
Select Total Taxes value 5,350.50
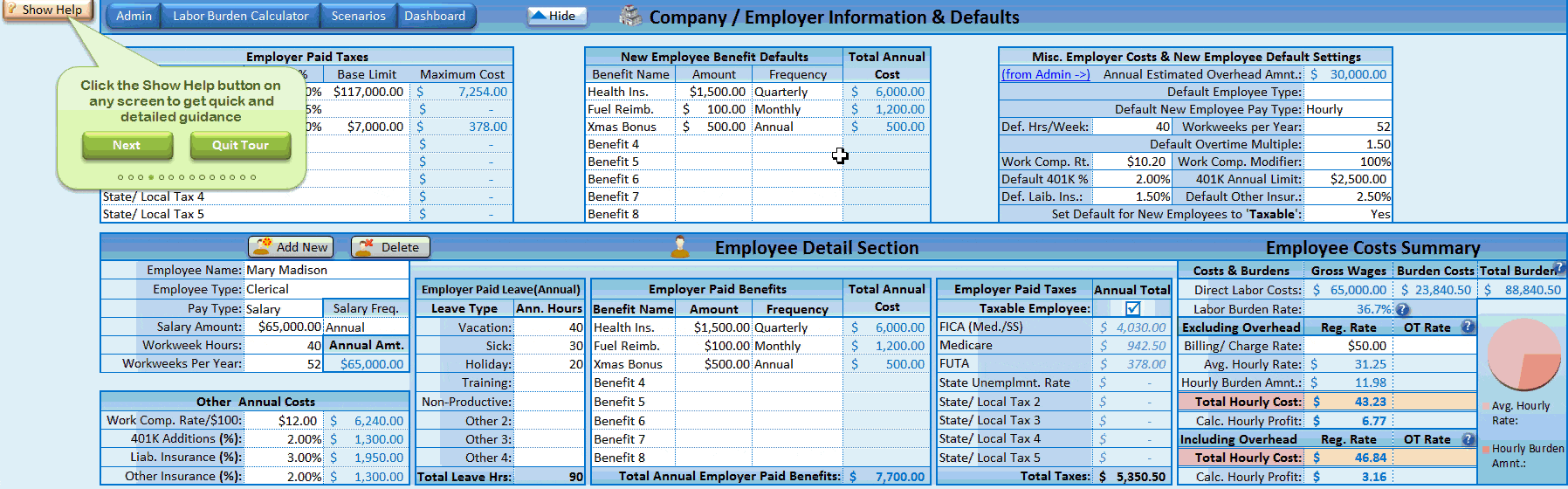click(1132, 477)
